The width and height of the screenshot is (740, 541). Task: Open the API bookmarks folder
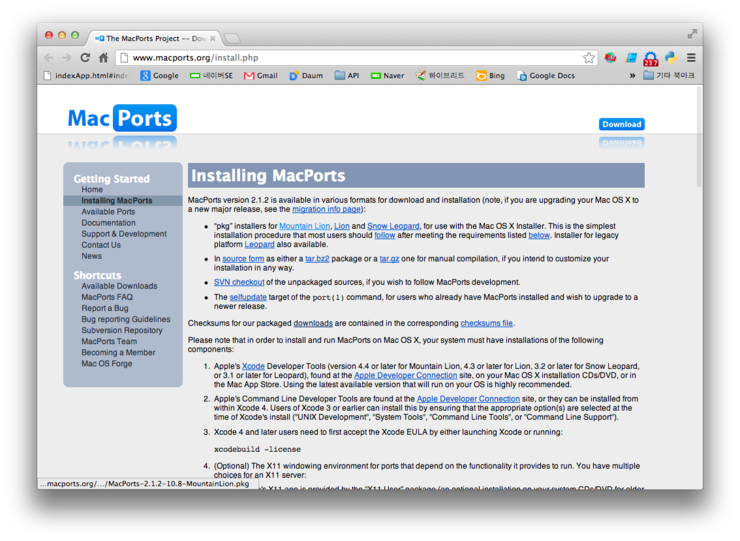347,76
